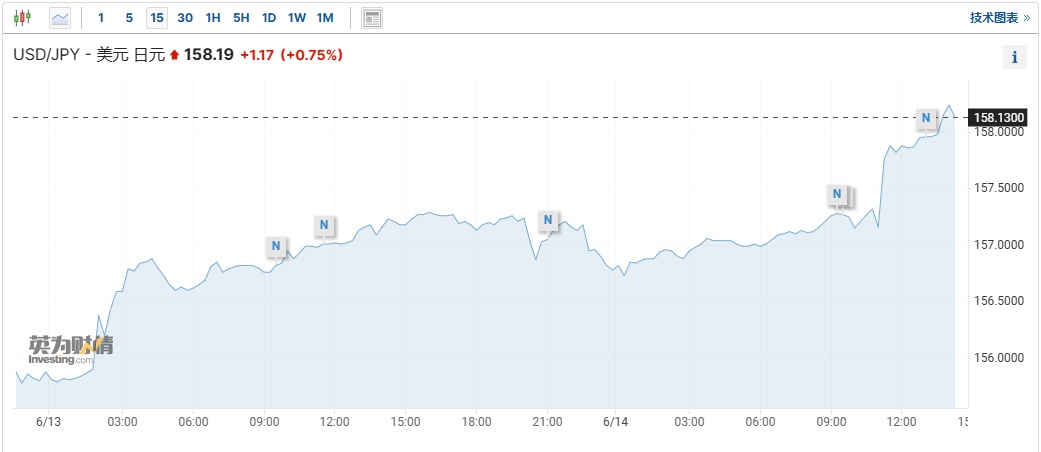Click the Investing.com watermark logo
This screenshot has height=452, width=1041.
(x=70, y=350)
